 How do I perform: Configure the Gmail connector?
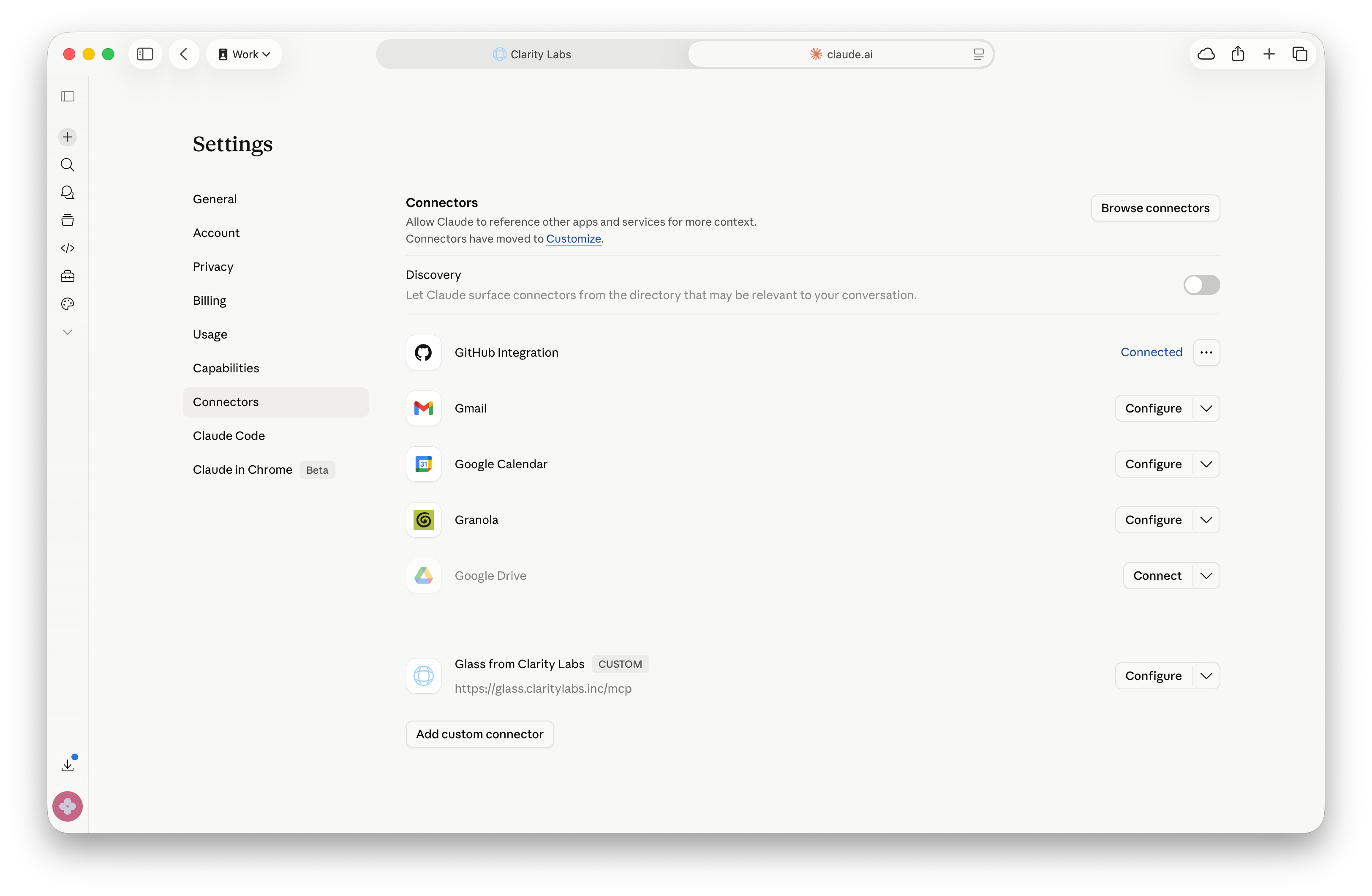pyautogui.click(x=1154, y=408)
